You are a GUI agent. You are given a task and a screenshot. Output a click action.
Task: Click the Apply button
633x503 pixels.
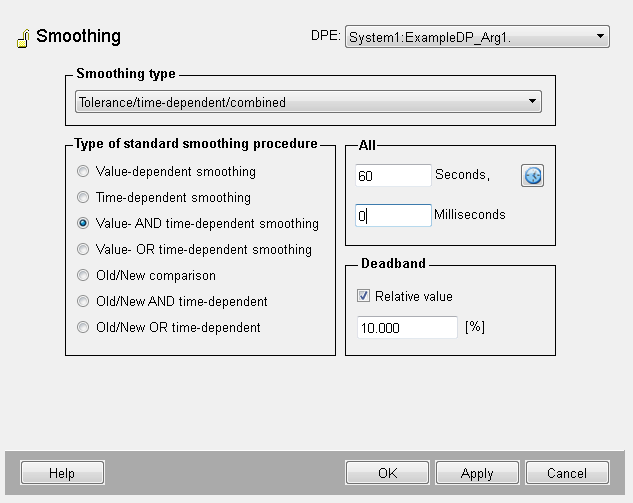click(477, 473)
